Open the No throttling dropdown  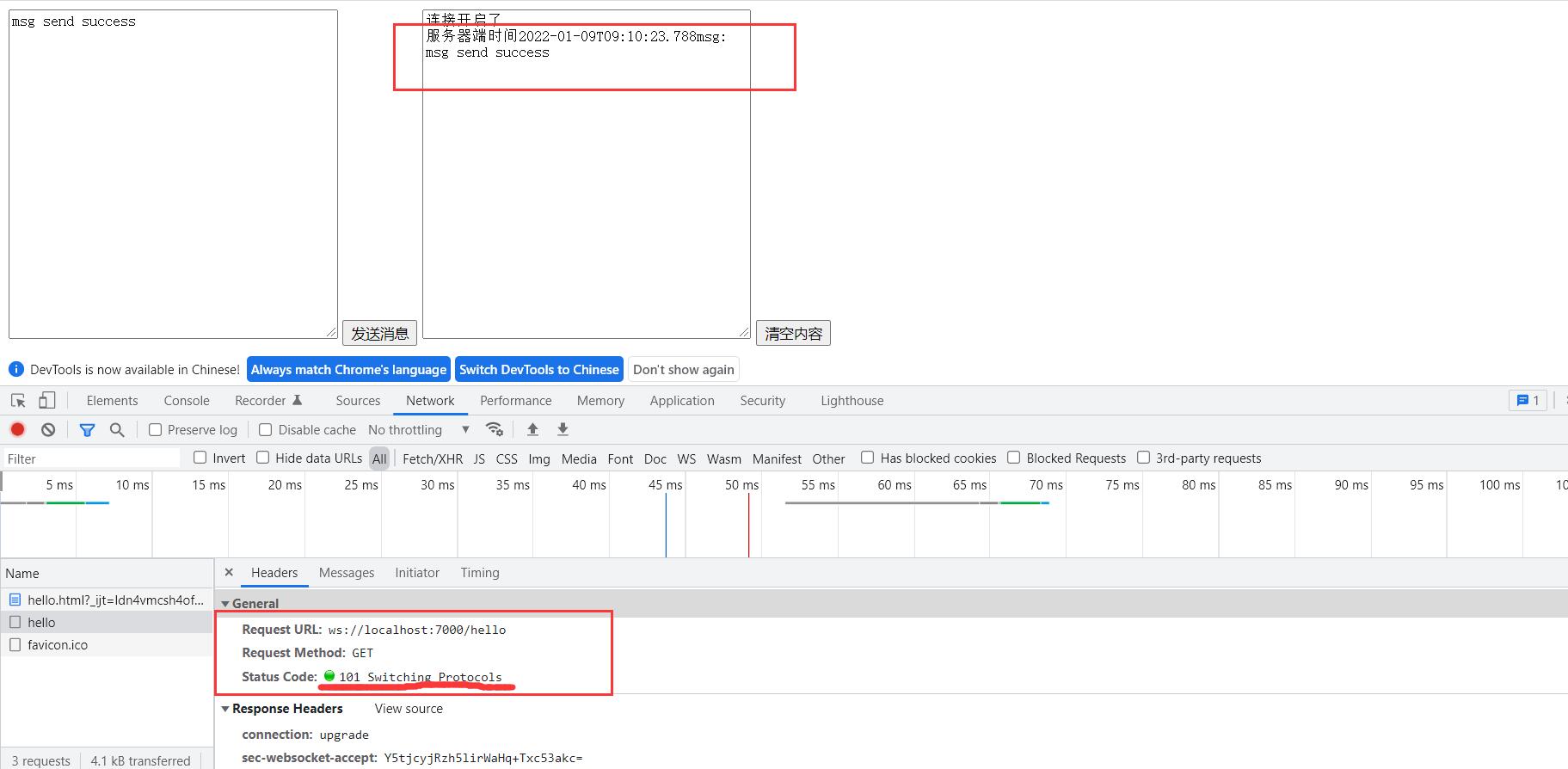pyautogui.click(x=419, y=429)
